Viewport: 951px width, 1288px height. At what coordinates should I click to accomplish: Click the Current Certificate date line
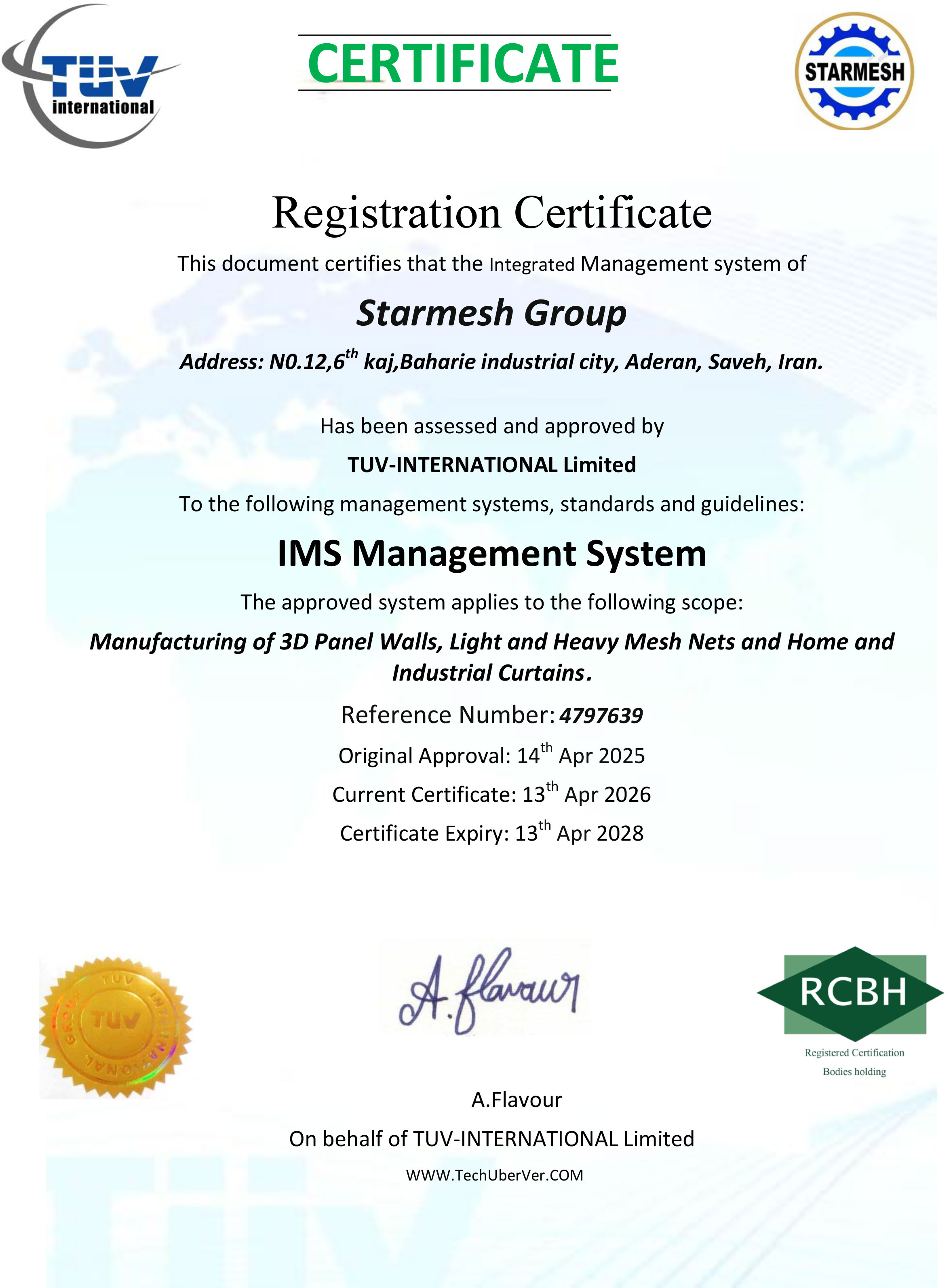coord(491,795)
